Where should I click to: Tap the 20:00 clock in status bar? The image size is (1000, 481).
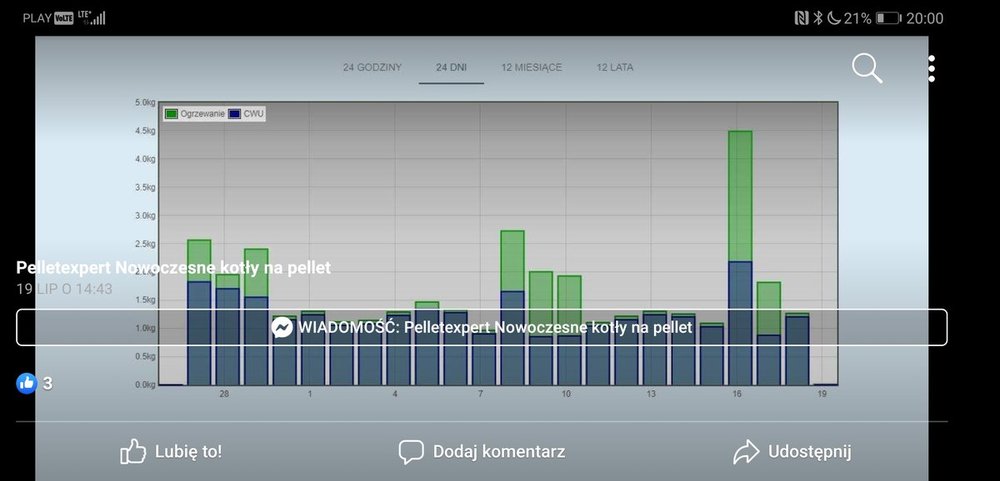pyautogui.click(x=925, y=18)
